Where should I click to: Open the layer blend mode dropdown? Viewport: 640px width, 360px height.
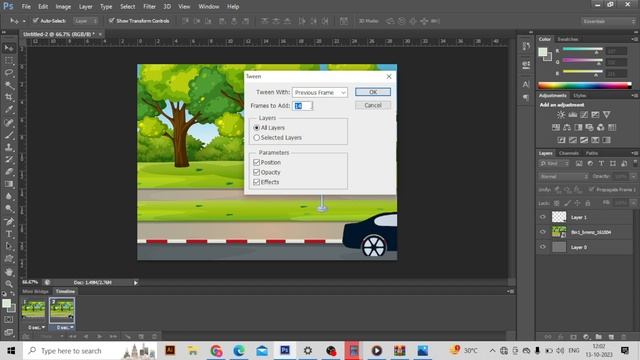point(564,176)
